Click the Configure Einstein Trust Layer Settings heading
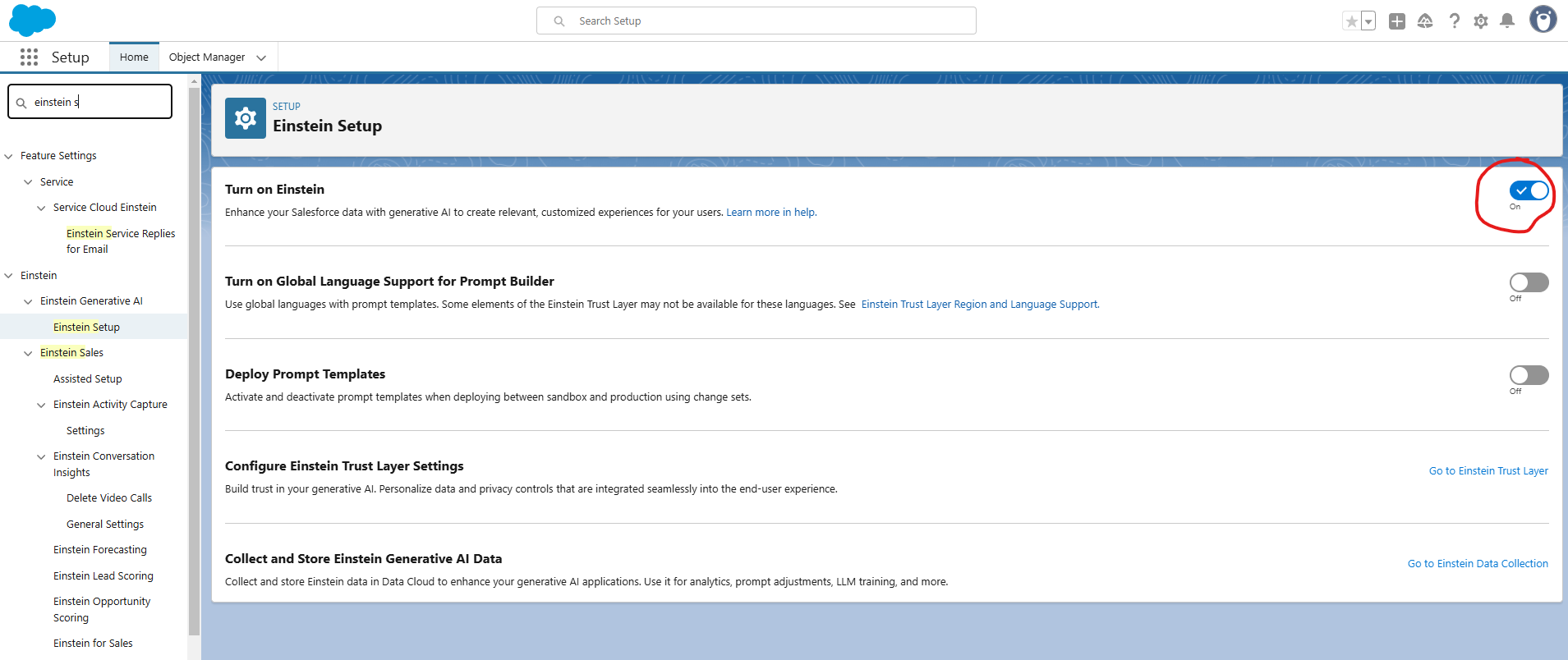This screenshot has height=660, width=1568. pos(344,465)
